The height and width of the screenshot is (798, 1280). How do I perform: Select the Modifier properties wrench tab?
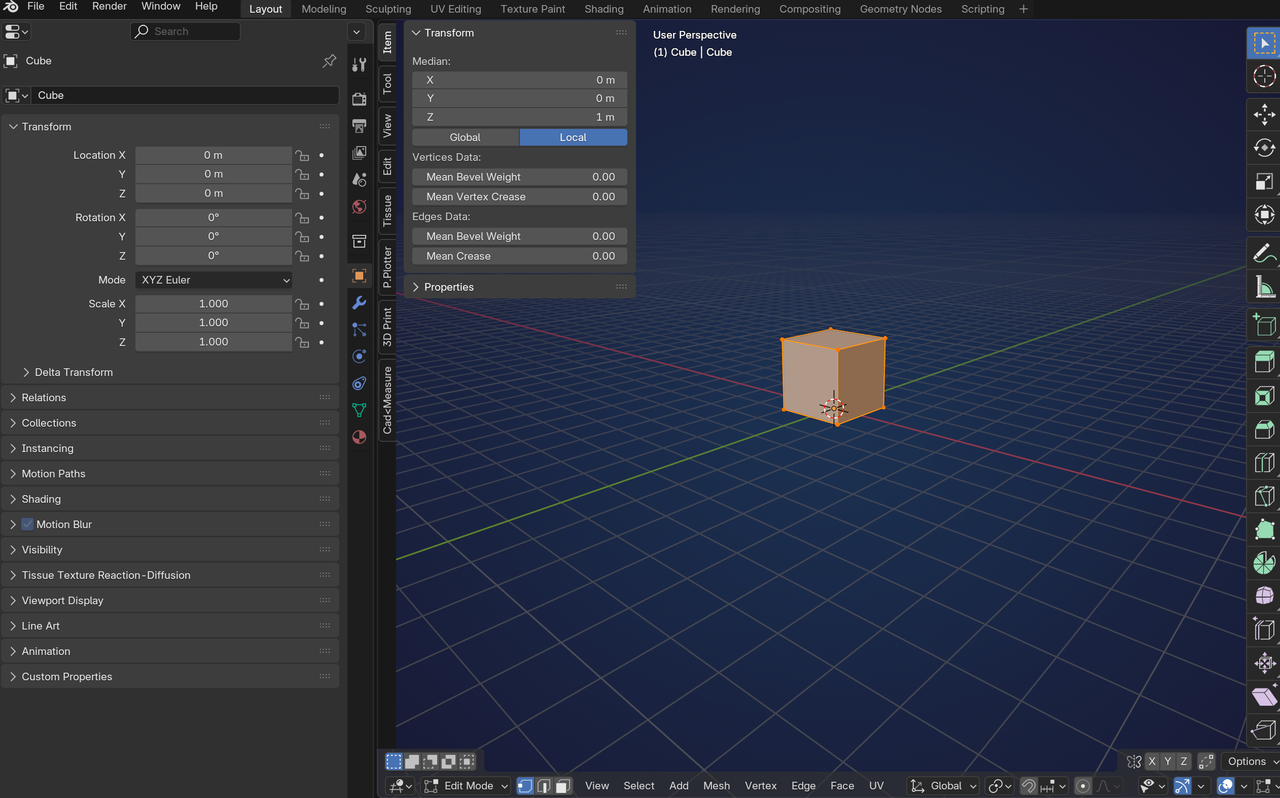(359, 302)
